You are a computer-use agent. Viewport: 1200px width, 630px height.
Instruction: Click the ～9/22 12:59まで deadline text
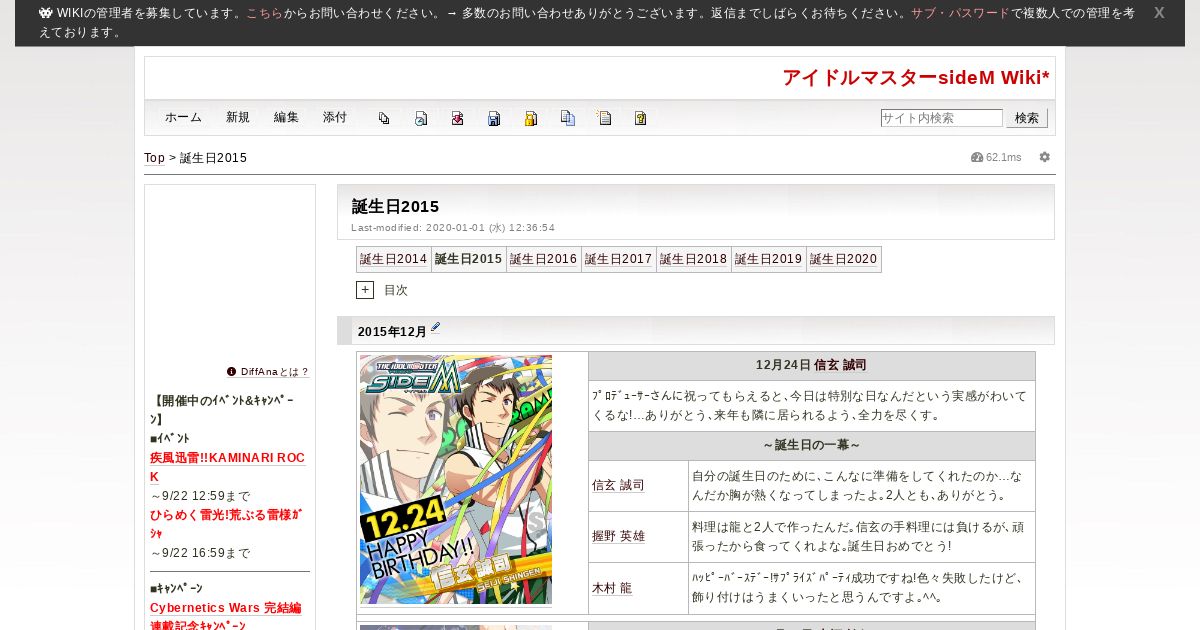coord(200,496)
